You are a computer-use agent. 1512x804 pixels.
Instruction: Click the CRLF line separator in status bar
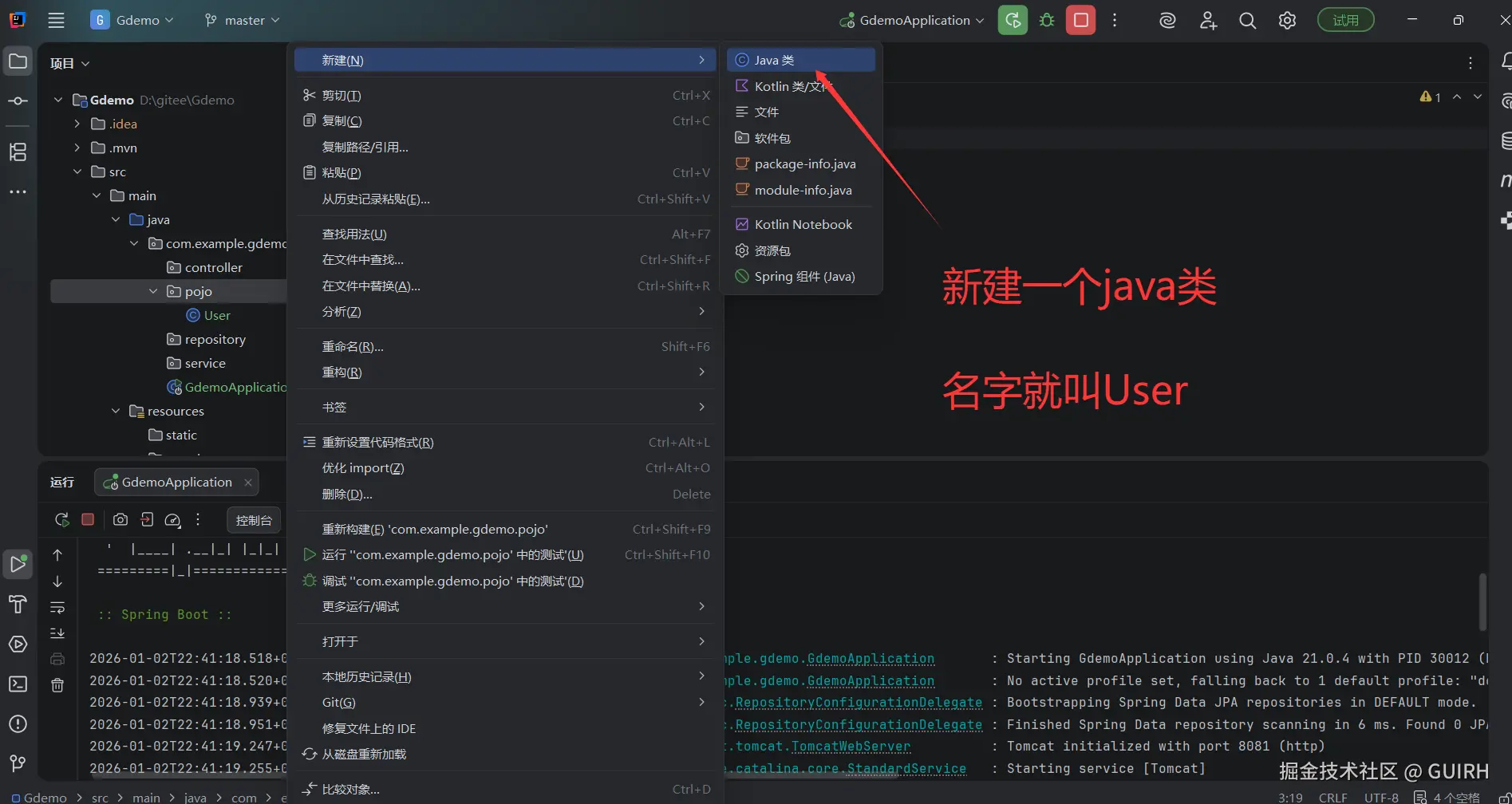tap(1333, 798)
